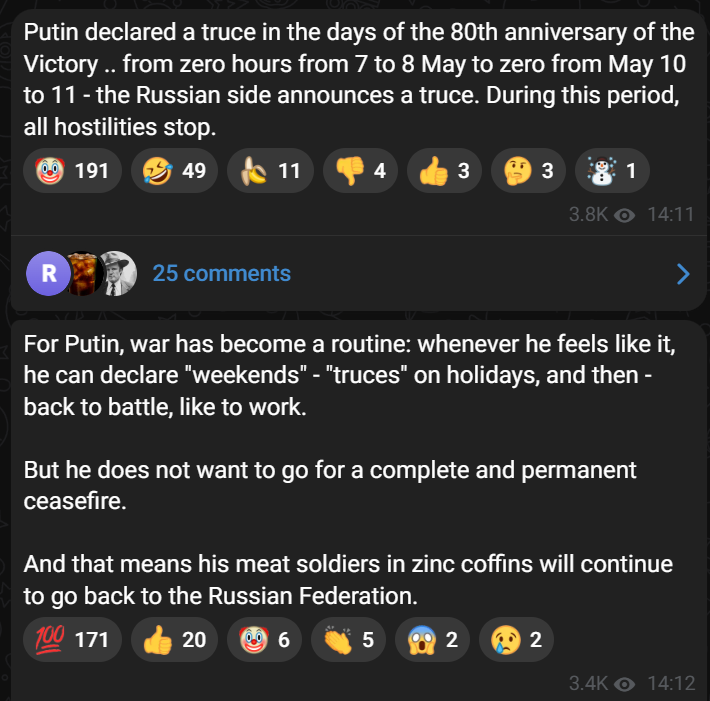
Task: Toggle the laughing emoji reaction showing 49
Action: tap(176, 170)
